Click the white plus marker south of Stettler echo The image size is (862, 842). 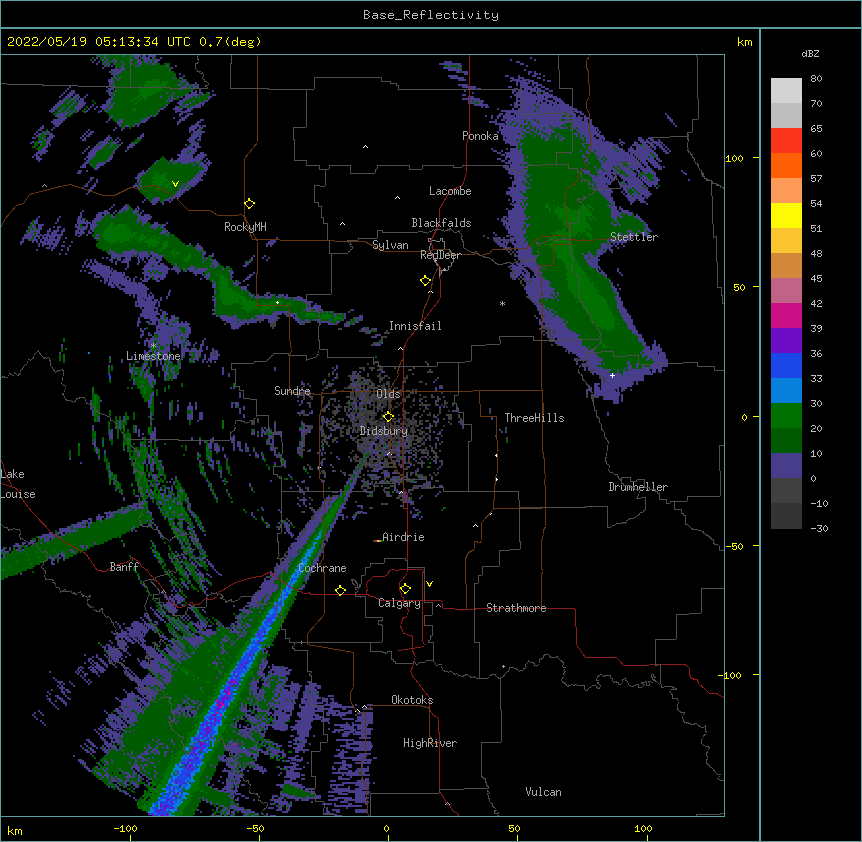pyautogui.click(x=612, y=375)
